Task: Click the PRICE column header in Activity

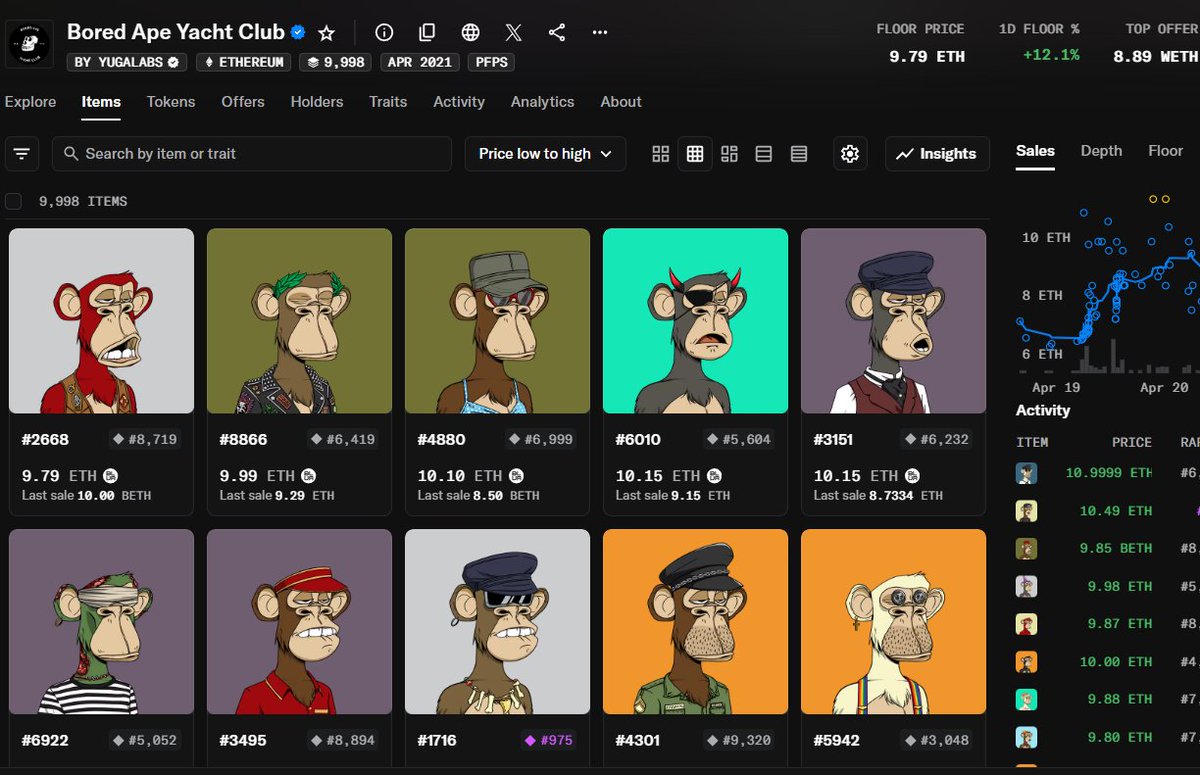Action: click(x=1132, y=442)
